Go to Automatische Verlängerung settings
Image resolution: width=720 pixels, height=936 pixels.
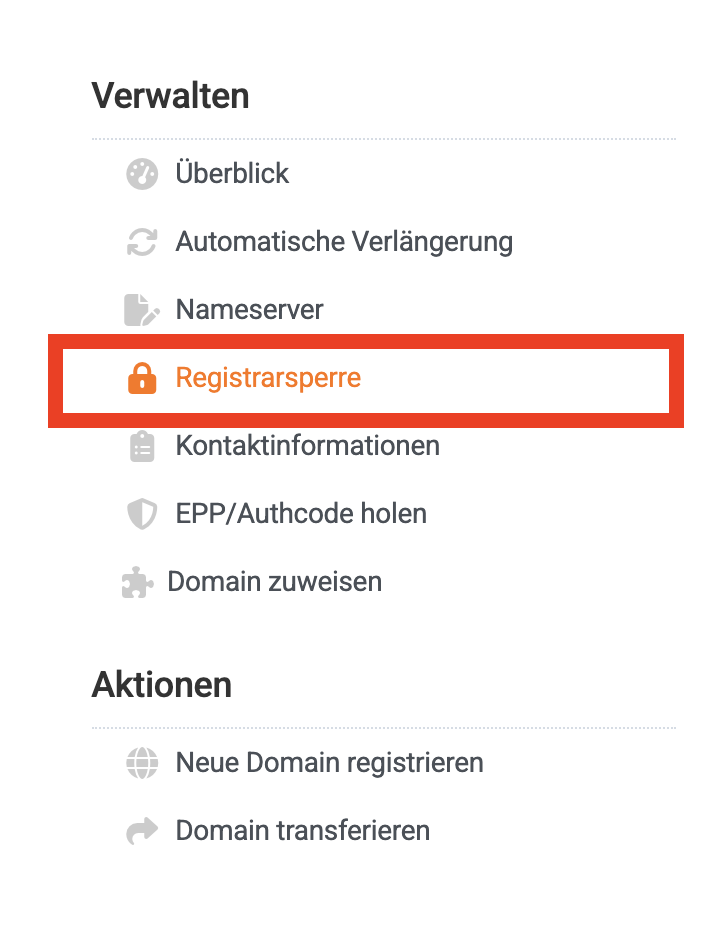[344, 242]
